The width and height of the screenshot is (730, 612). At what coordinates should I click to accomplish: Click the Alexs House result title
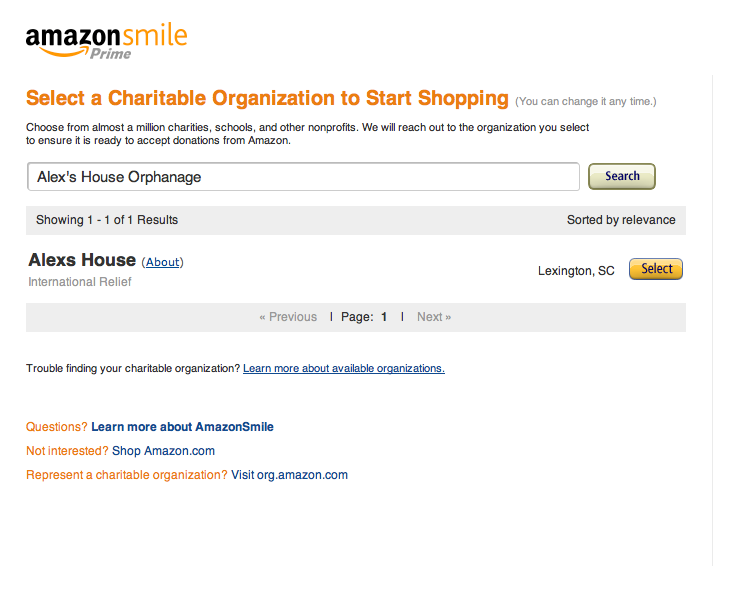[82, 260]
